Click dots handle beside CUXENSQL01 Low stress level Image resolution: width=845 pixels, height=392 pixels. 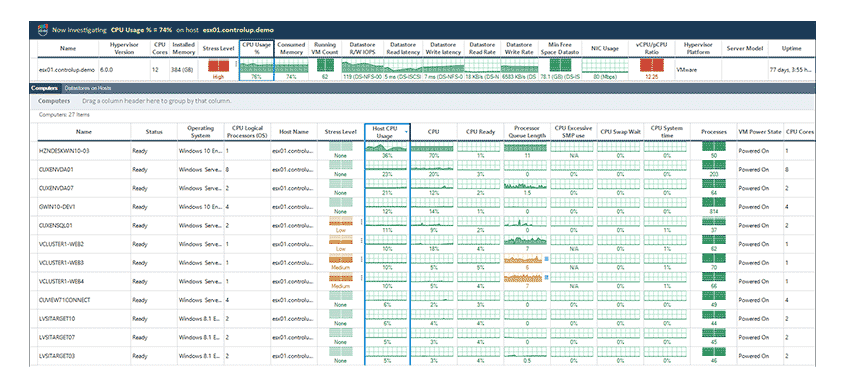[361, 222]
